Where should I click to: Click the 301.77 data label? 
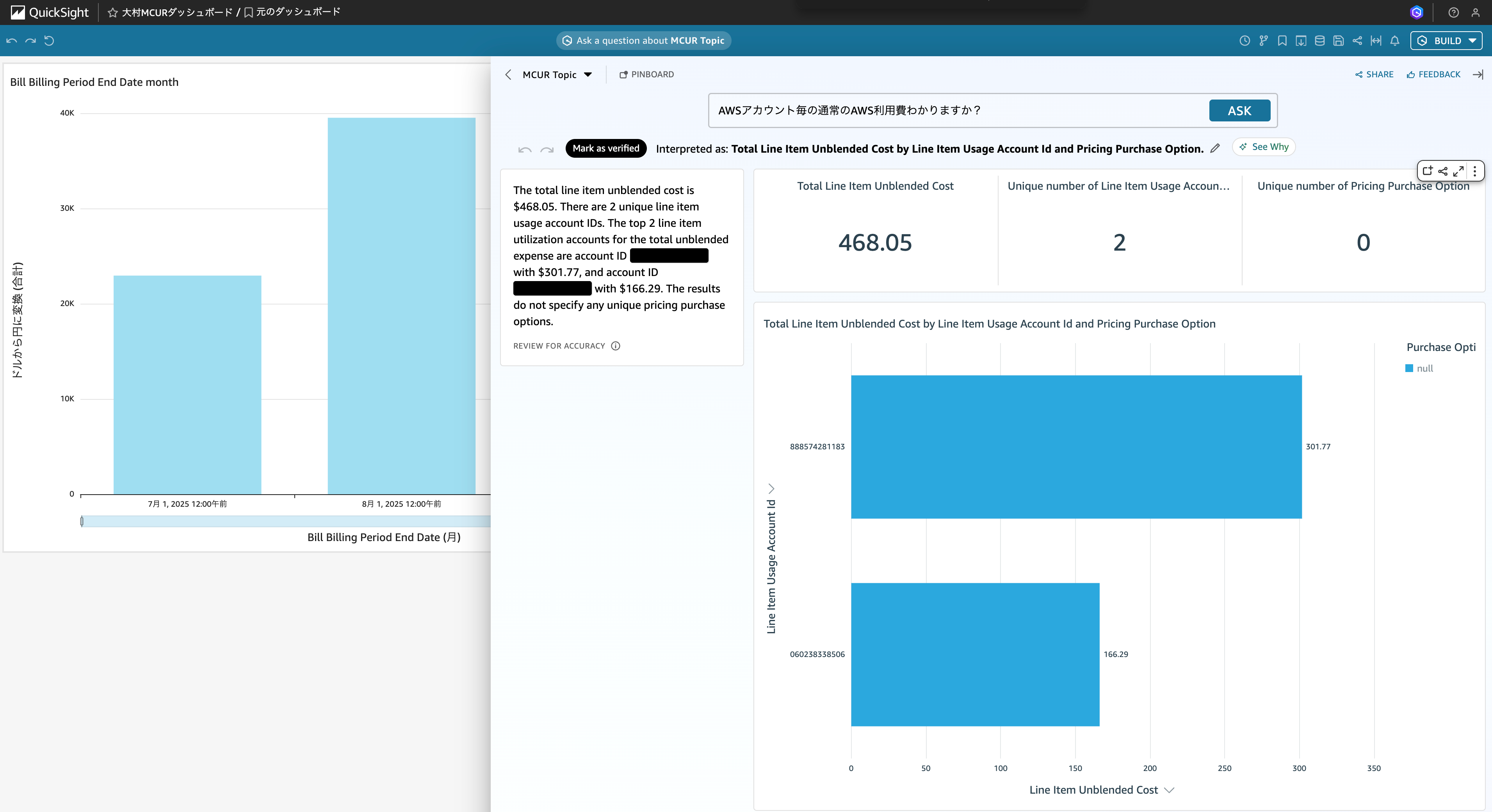1318,447
